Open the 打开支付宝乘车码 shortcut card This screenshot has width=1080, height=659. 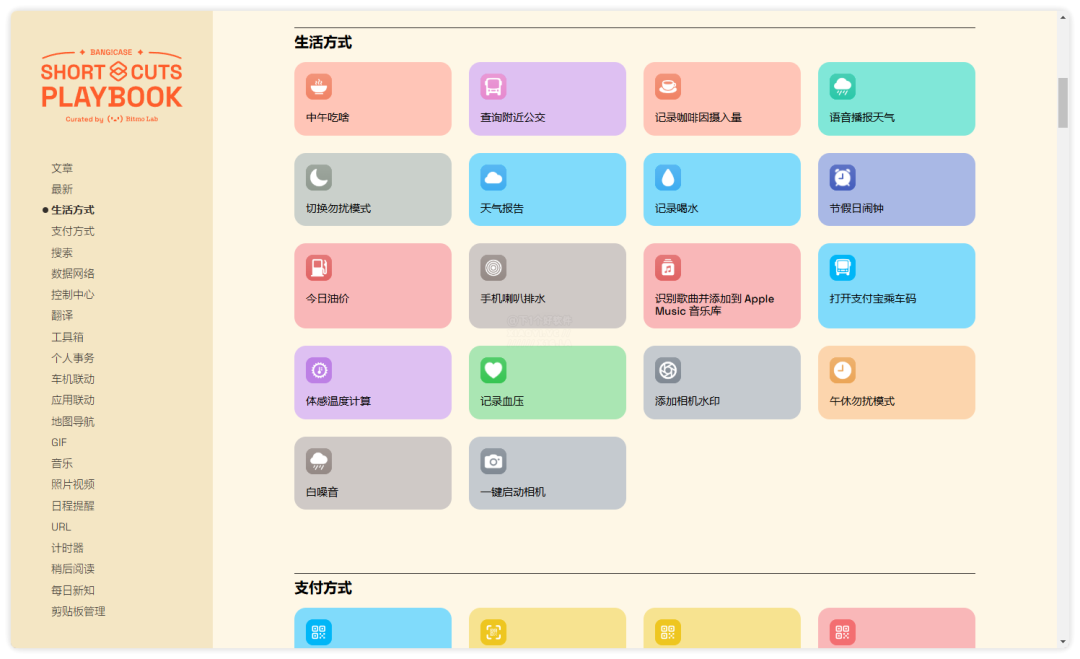[896, 286]
